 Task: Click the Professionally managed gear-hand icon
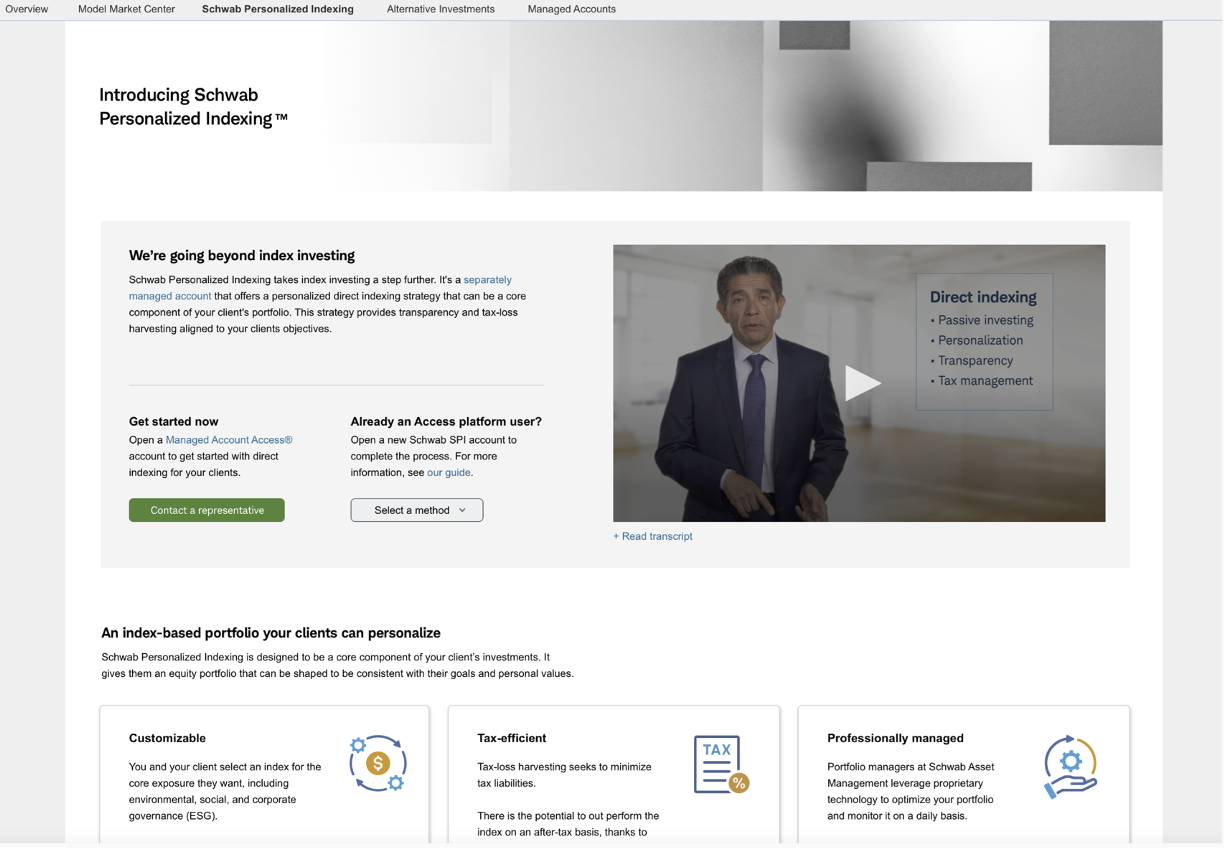[x=1070, y=767]
